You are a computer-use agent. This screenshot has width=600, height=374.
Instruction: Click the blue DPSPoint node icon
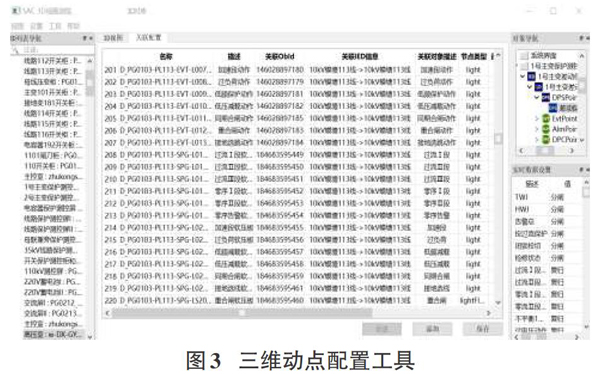coord(546,98)
